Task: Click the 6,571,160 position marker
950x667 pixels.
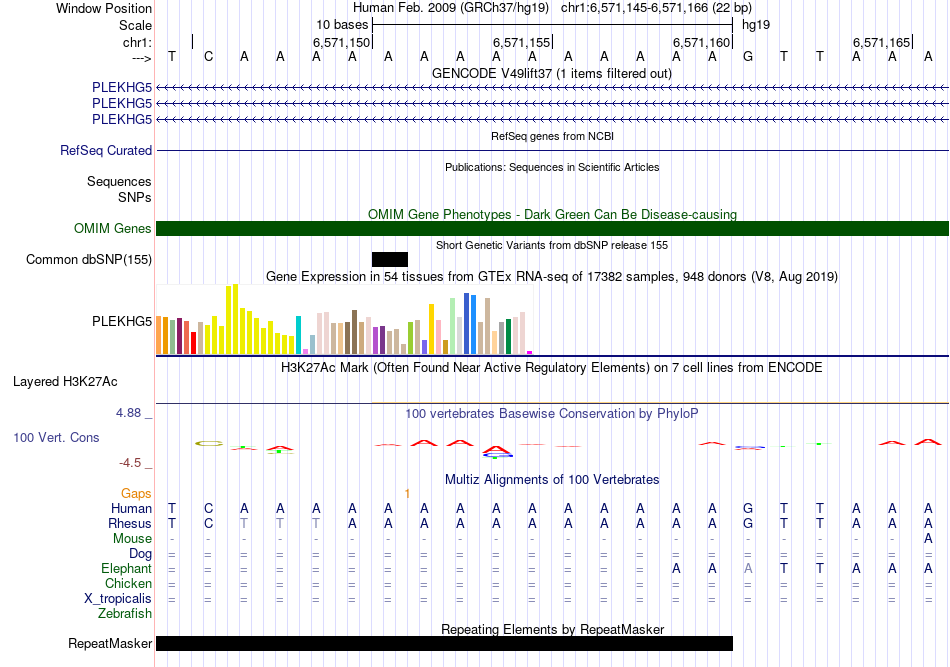Action: click(702, 42)
